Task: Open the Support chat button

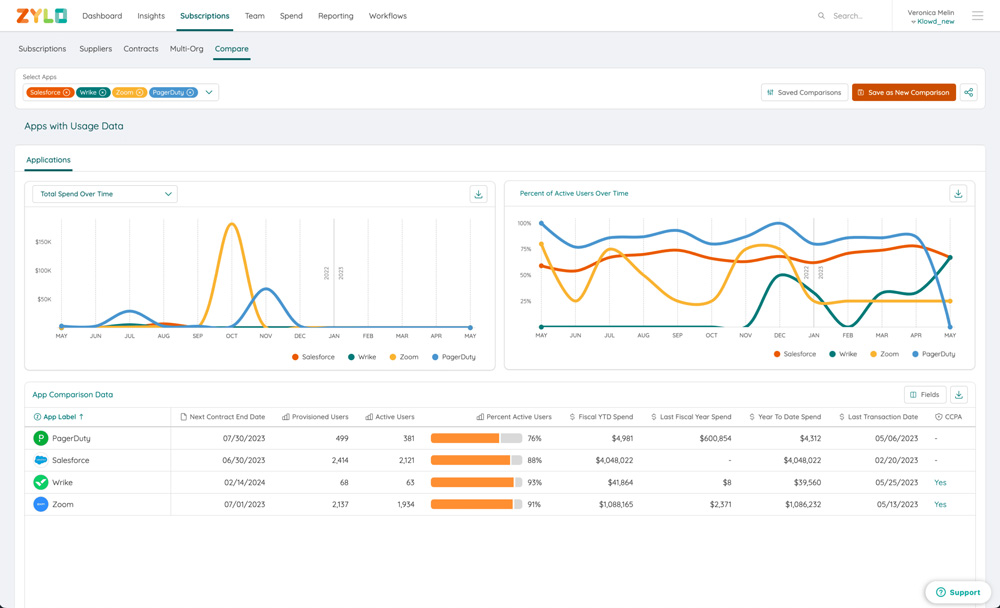Action: point(958,592)
